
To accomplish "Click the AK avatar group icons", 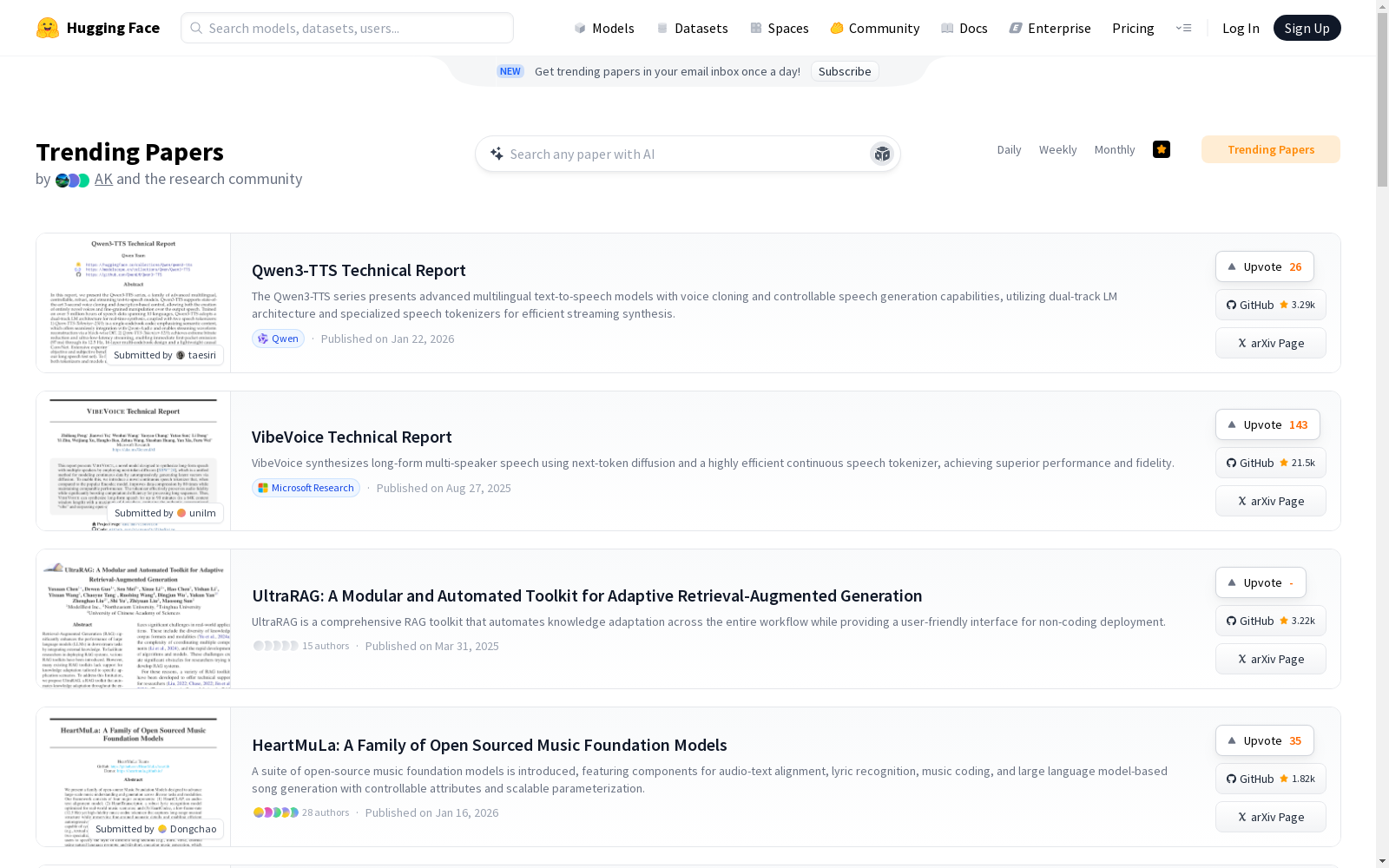I will coord(72,180).
